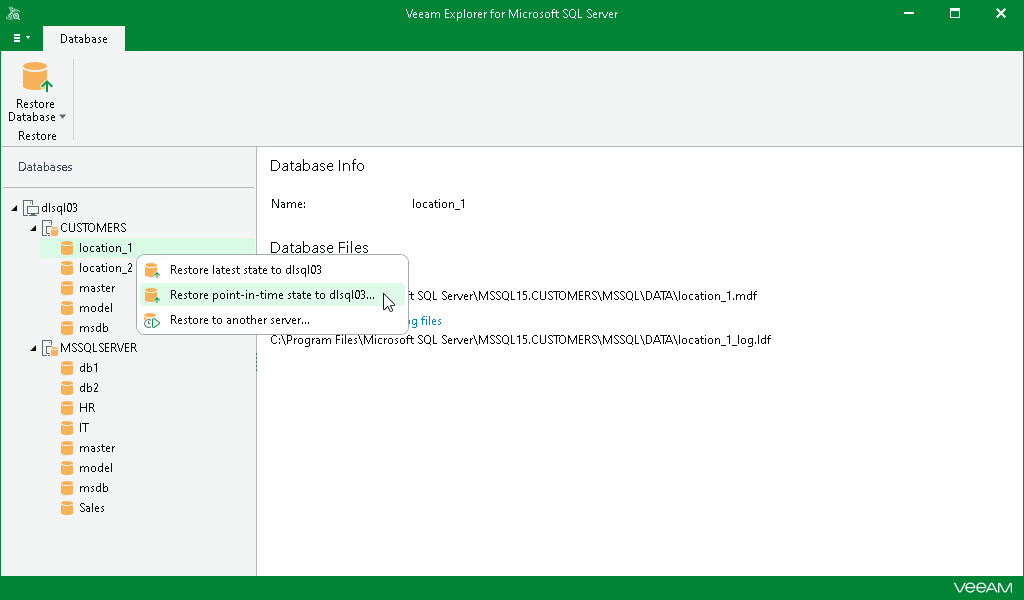Select the db2 database
This screenshot has width=1024, height=600.
(x=88, y=388)
